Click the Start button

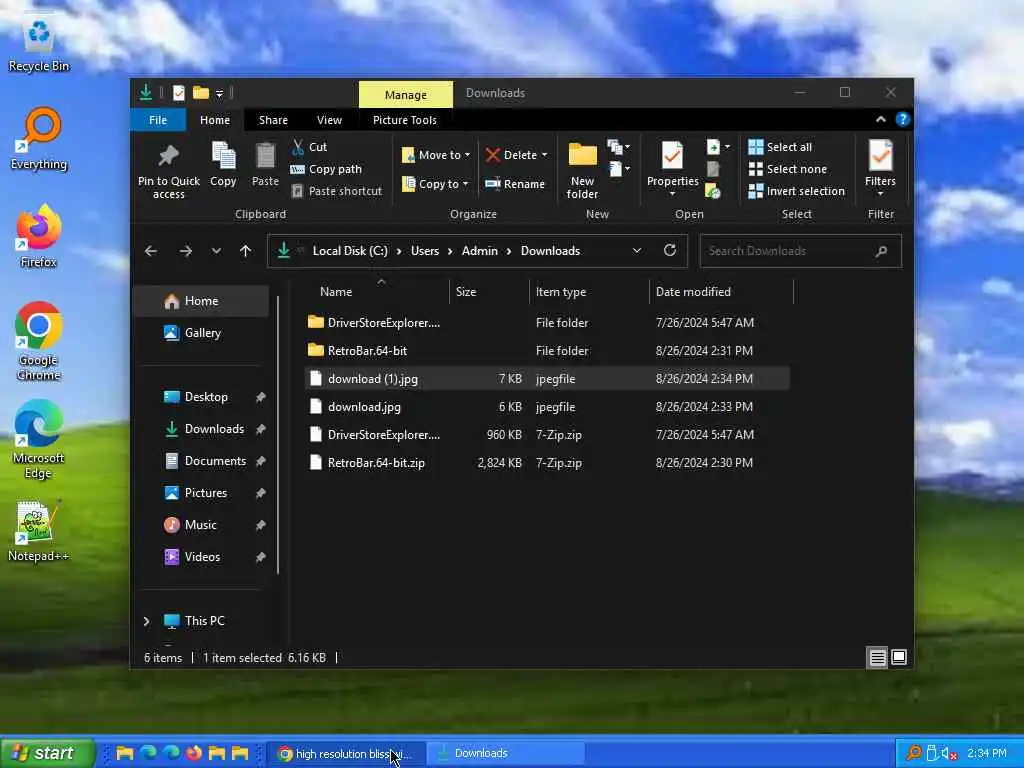click(x=47, y=754)
